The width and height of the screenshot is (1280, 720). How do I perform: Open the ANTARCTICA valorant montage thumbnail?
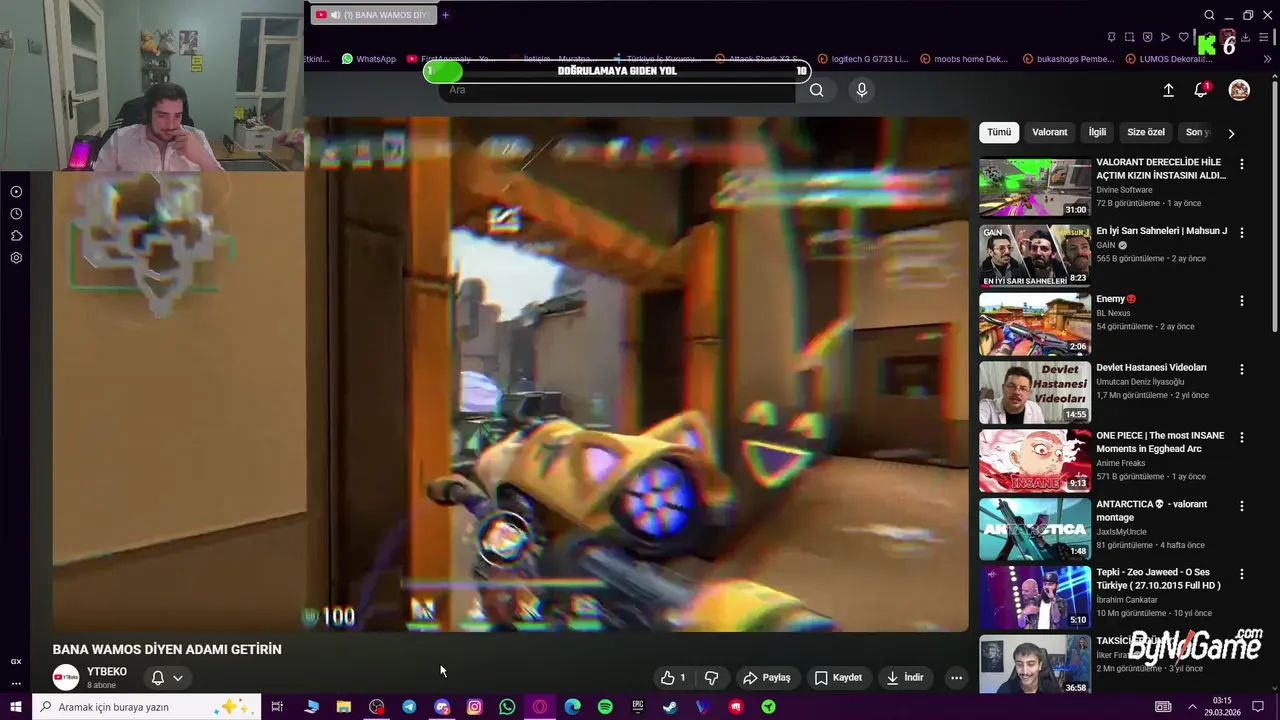tap(1035, 529)
